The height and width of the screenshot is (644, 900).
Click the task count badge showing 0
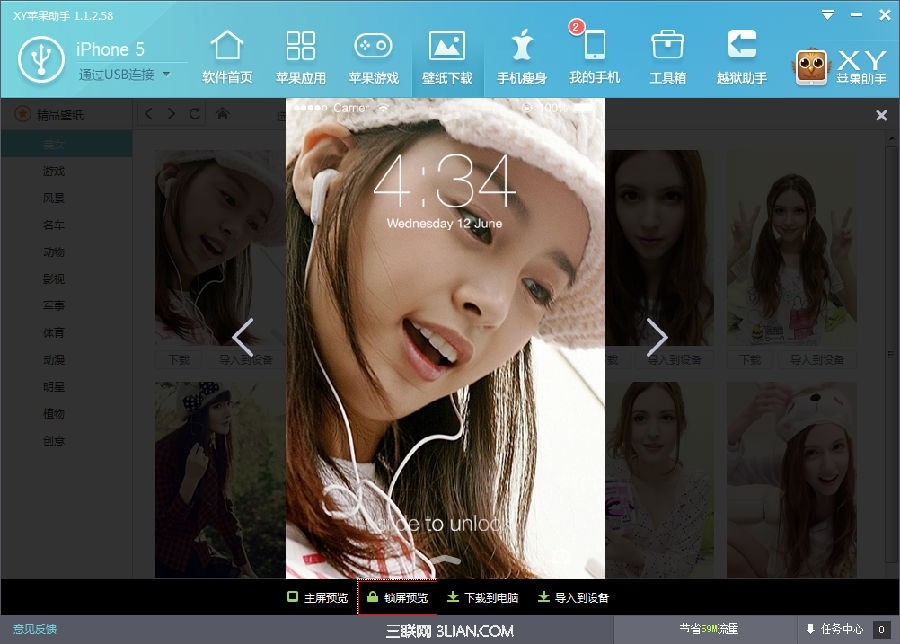881,630
